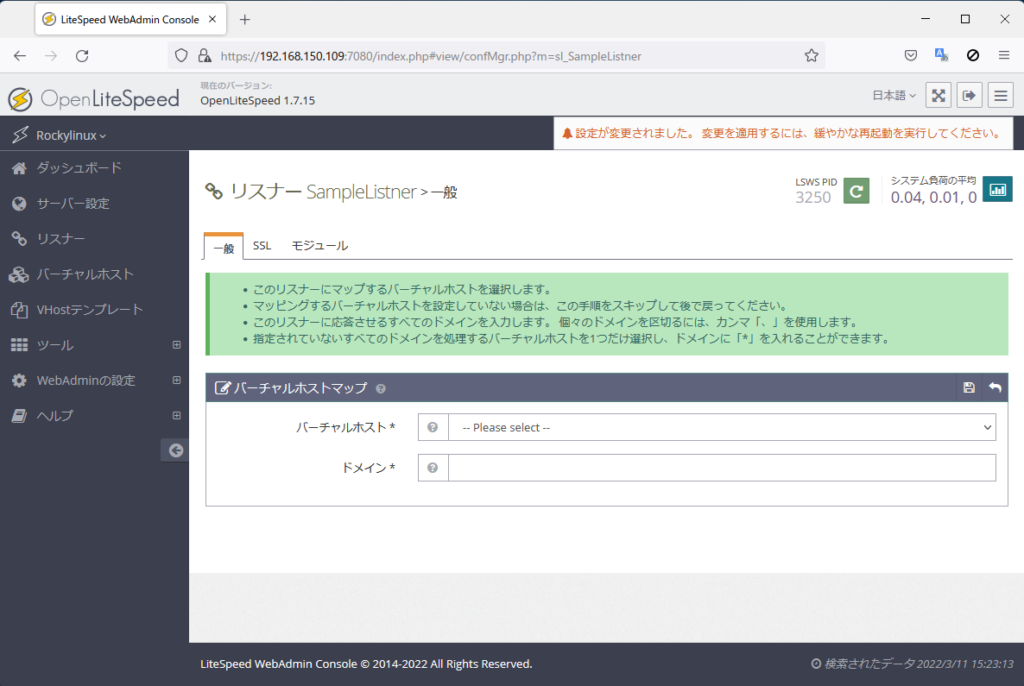Screen dimensions: 1024x686
Task: Click the ドメイン text input field
Action: [721, 468]
